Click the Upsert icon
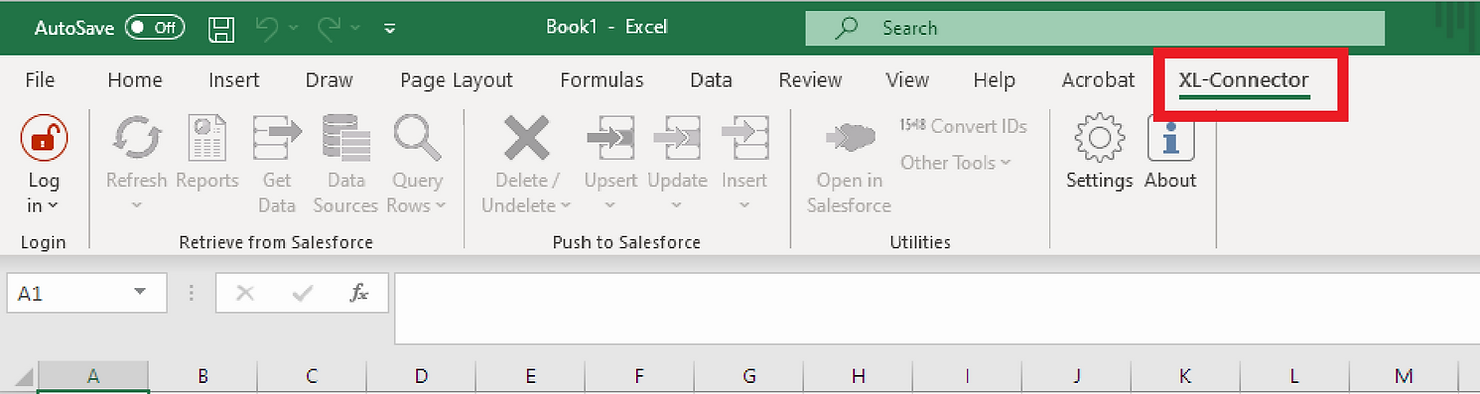 coord(610,138)
